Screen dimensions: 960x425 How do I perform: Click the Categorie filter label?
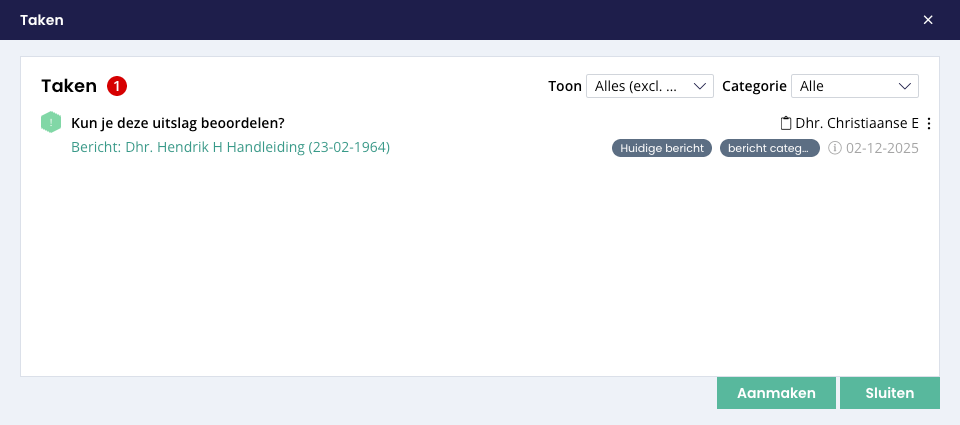click(754, 86)
